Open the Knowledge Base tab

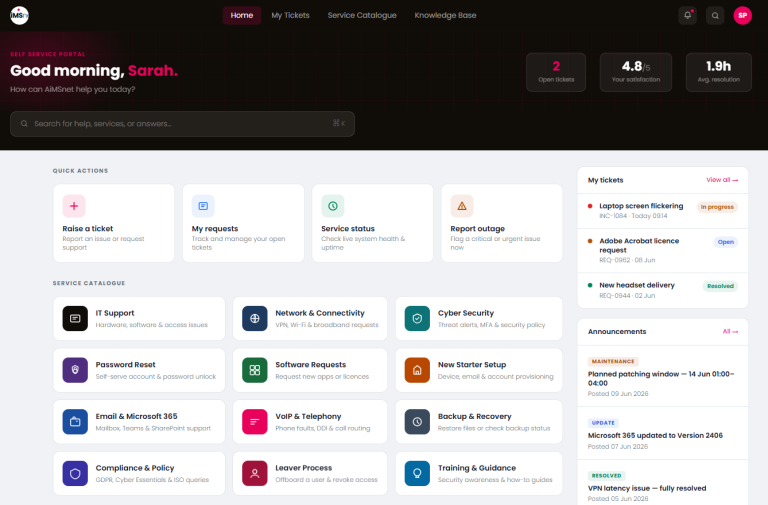pyautogui.click(x=445, y=15)
